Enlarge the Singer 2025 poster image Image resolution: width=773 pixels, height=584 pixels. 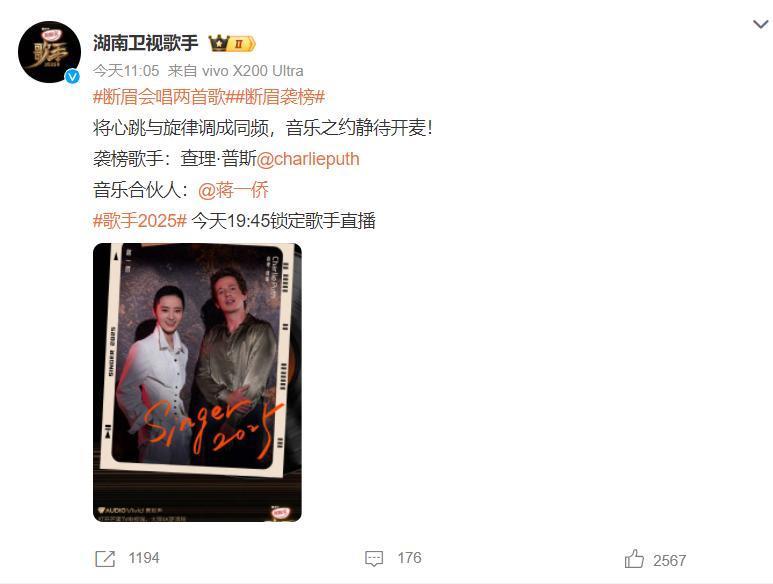click(x=197, y=382)
